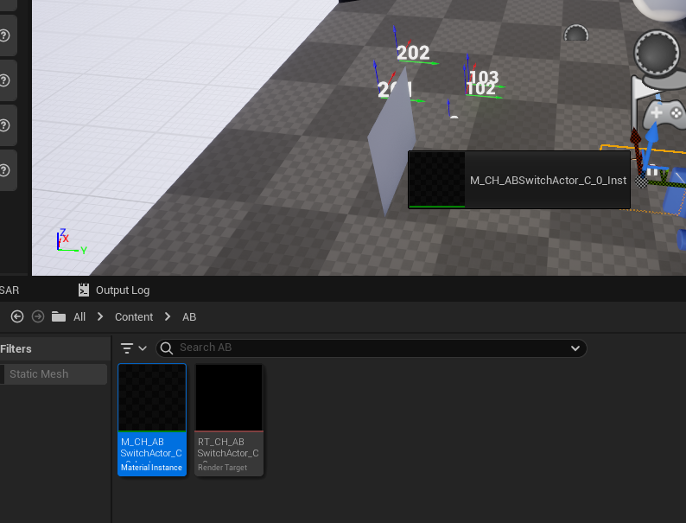The height and width of the screenshot is (524, 686).
Task: Click the folder icon beside All
Action: coord(59,317)
